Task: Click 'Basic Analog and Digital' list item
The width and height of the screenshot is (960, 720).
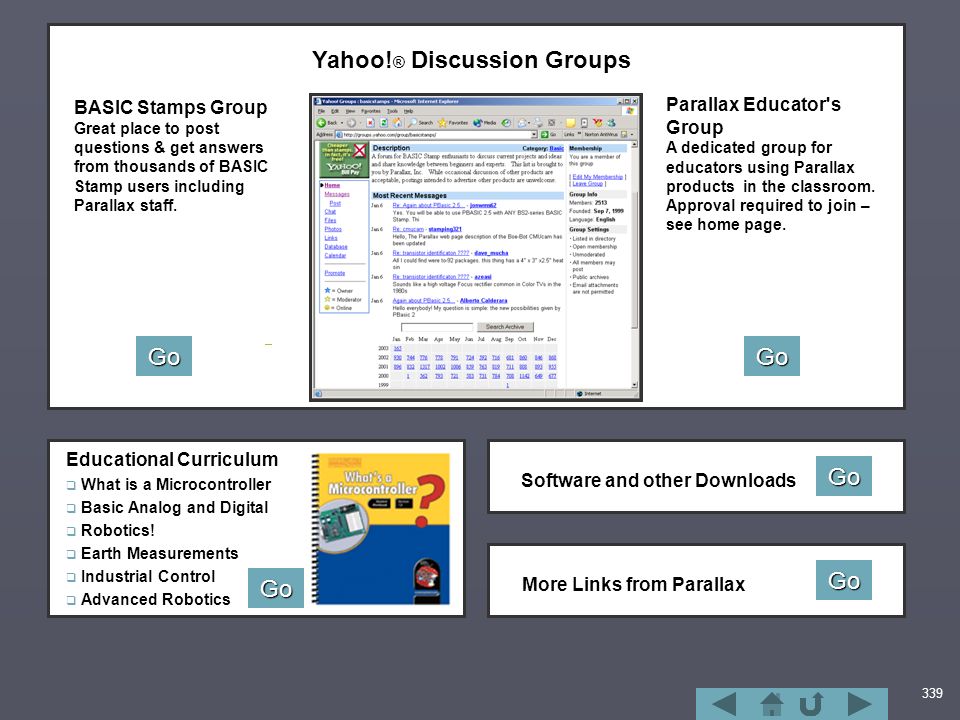Action: tap(174, 508)
